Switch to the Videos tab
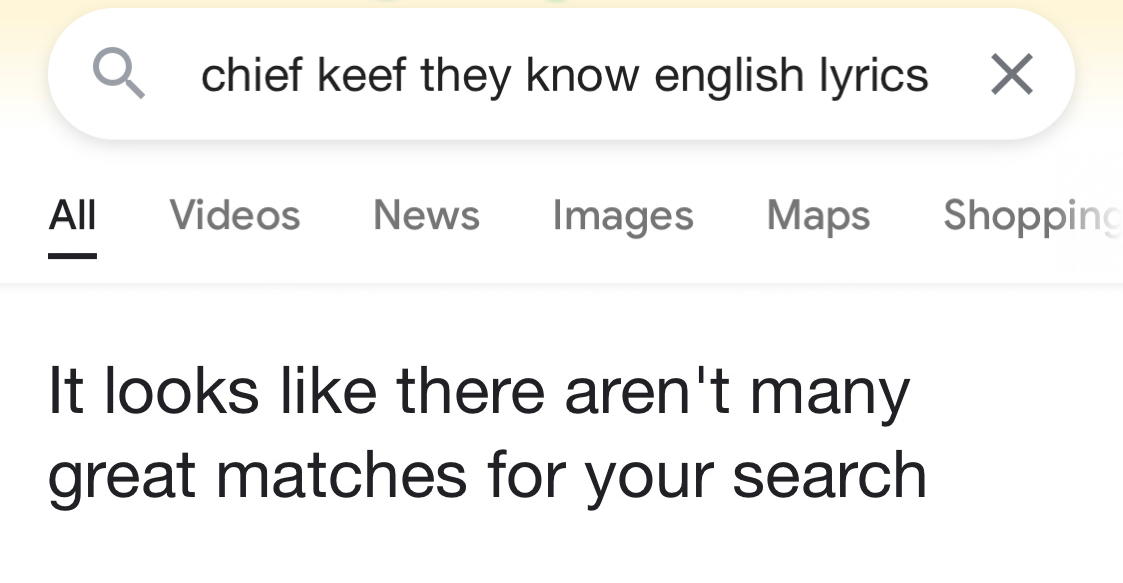Viewport: 1123px width, 583px height. [235, 215]
